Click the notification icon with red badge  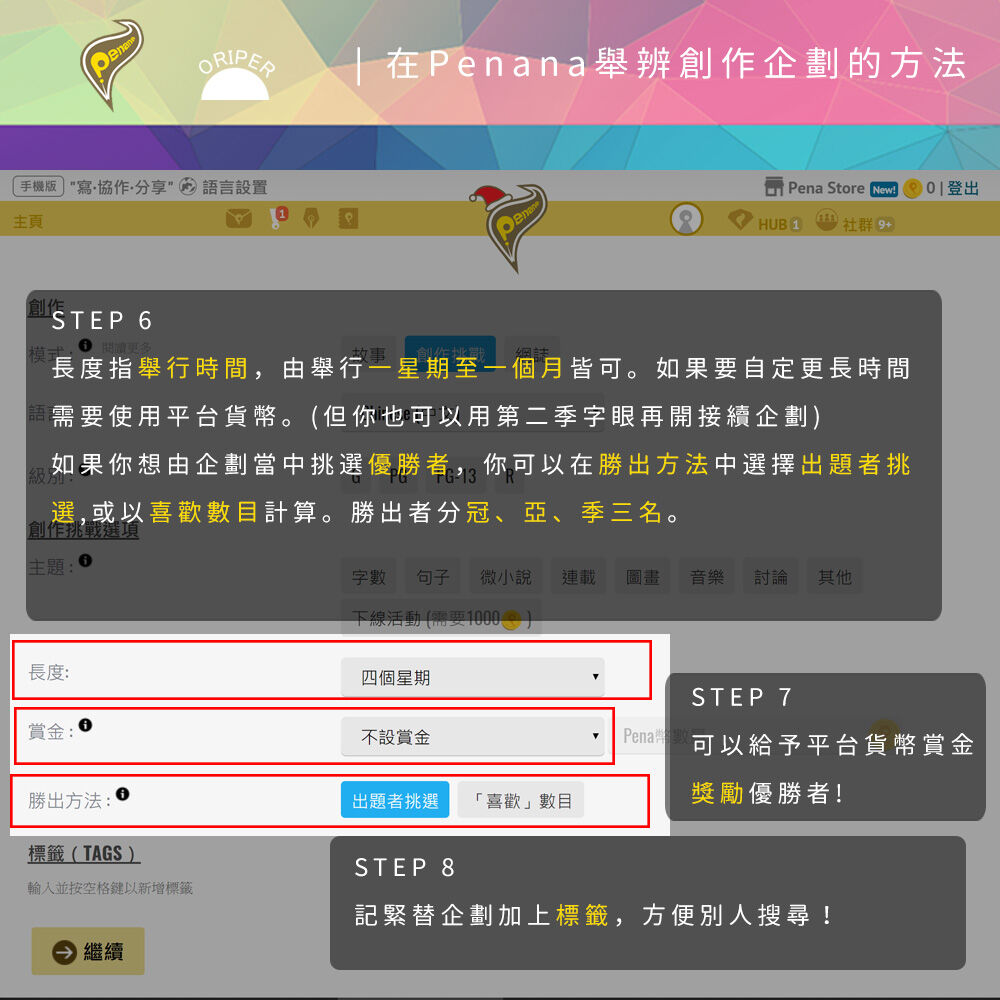click(x=278, y=217)
